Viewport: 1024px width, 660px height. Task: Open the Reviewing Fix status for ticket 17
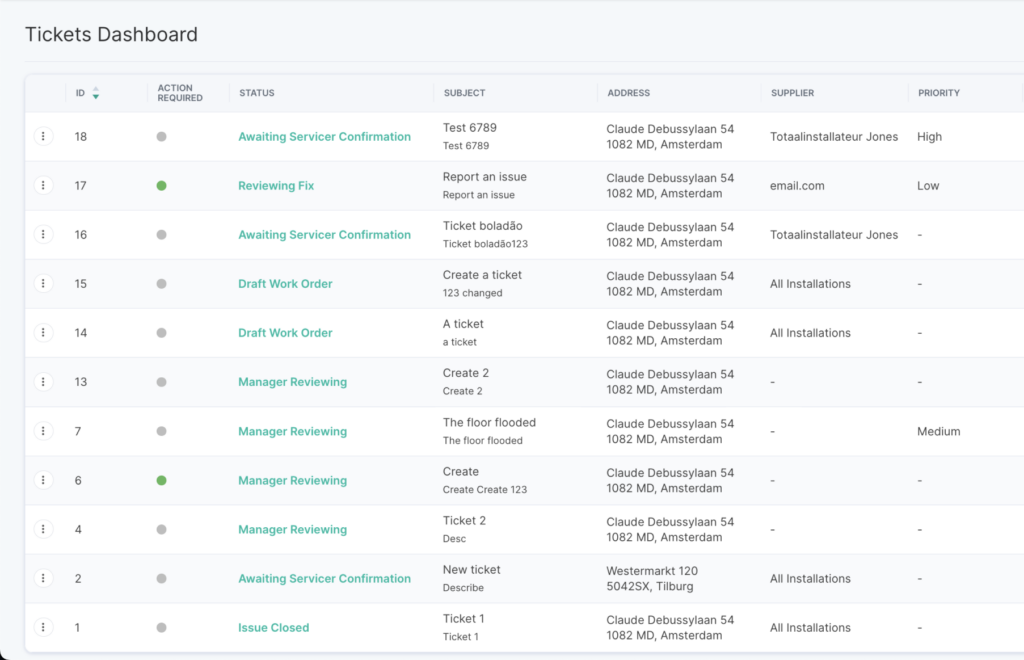click(276, 185)
